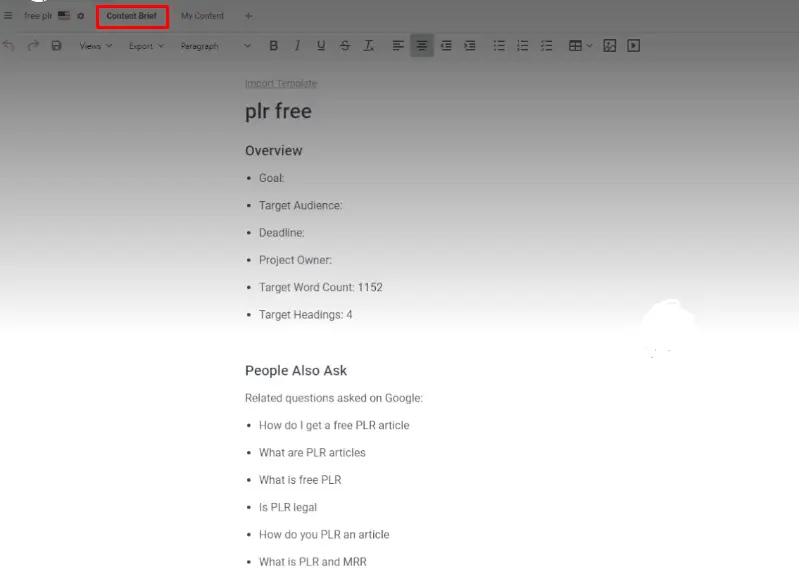The image size is (799, 569).
Task: Open table options arrow
Action: coord(590,46)
